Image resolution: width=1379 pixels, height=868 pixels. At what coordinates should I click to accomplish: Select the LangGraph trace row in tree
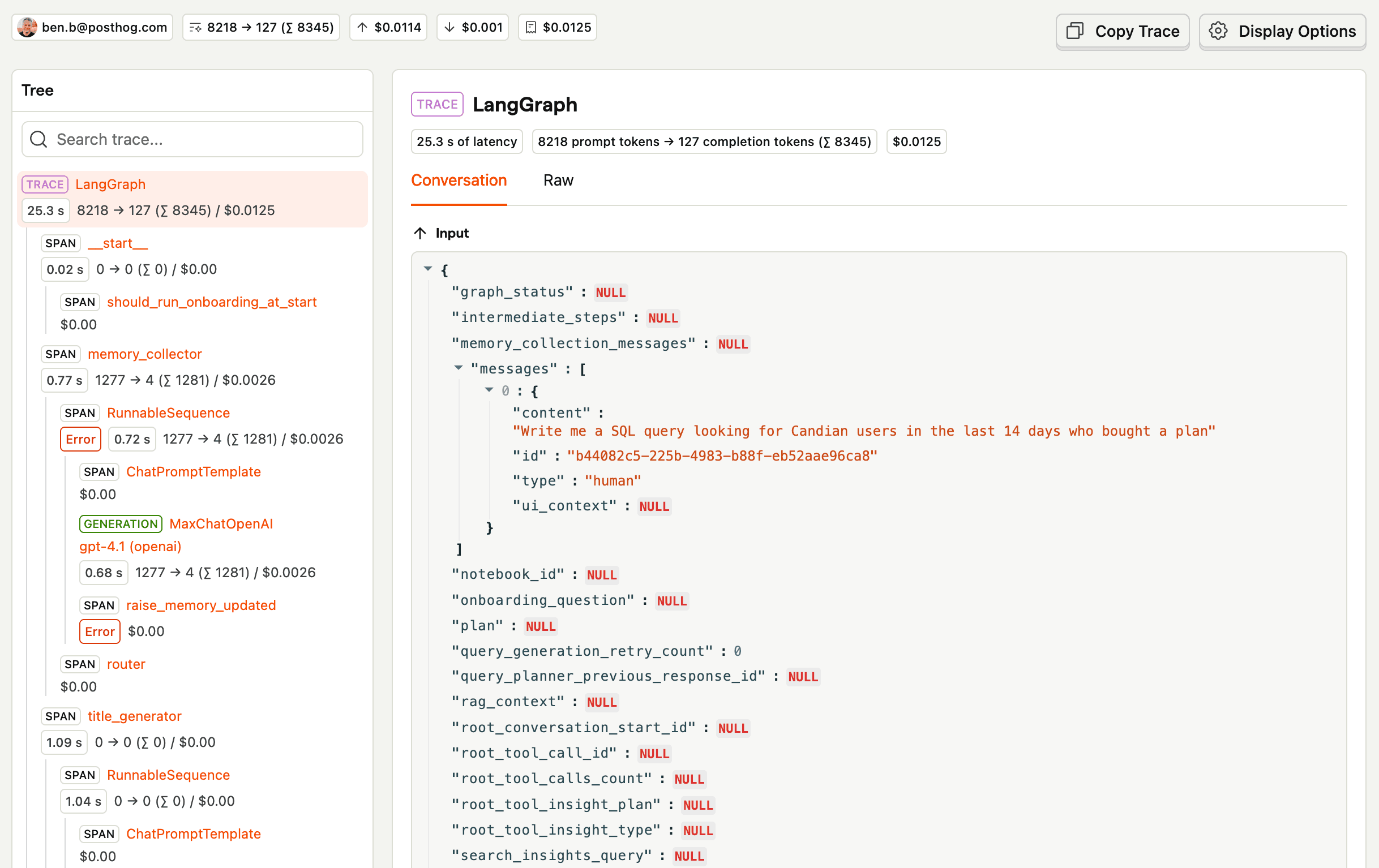tap(192, 198)
